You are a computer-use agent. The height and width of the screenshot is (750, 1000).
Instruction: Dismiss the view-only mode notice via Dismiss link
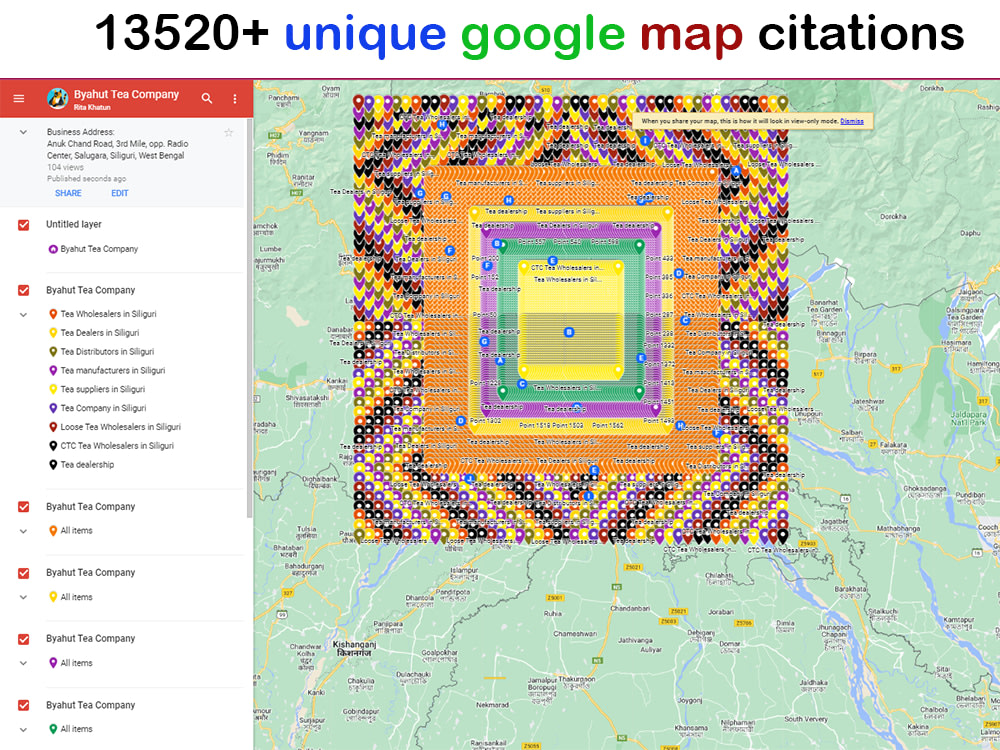(x=851, y=121)
